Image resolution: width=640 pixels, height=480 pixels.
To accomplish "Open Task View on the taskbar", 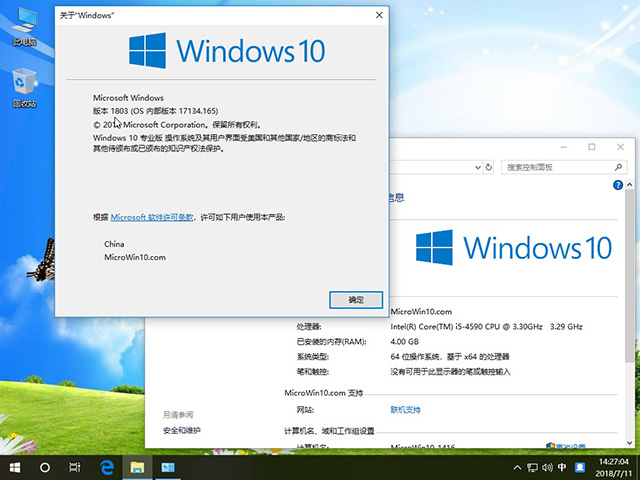I will click(75, 468).
